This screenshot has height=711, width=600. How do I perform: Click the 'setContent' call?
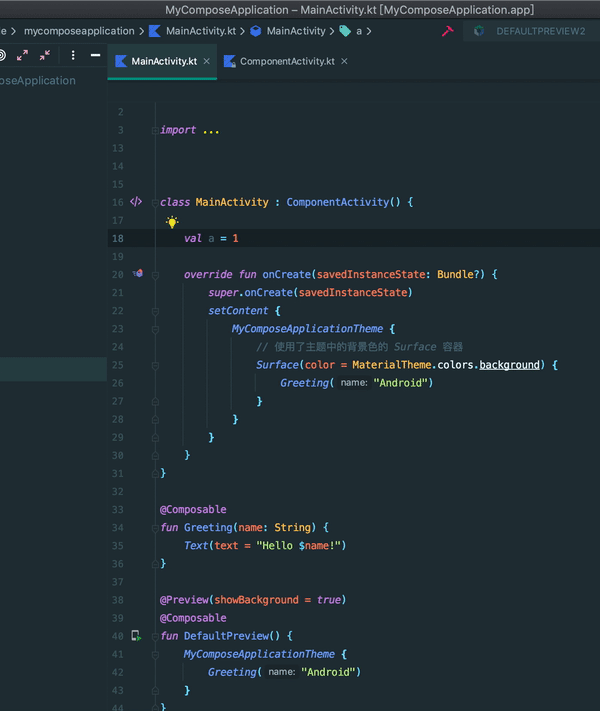pyautogui.click(x=238, y=311)
